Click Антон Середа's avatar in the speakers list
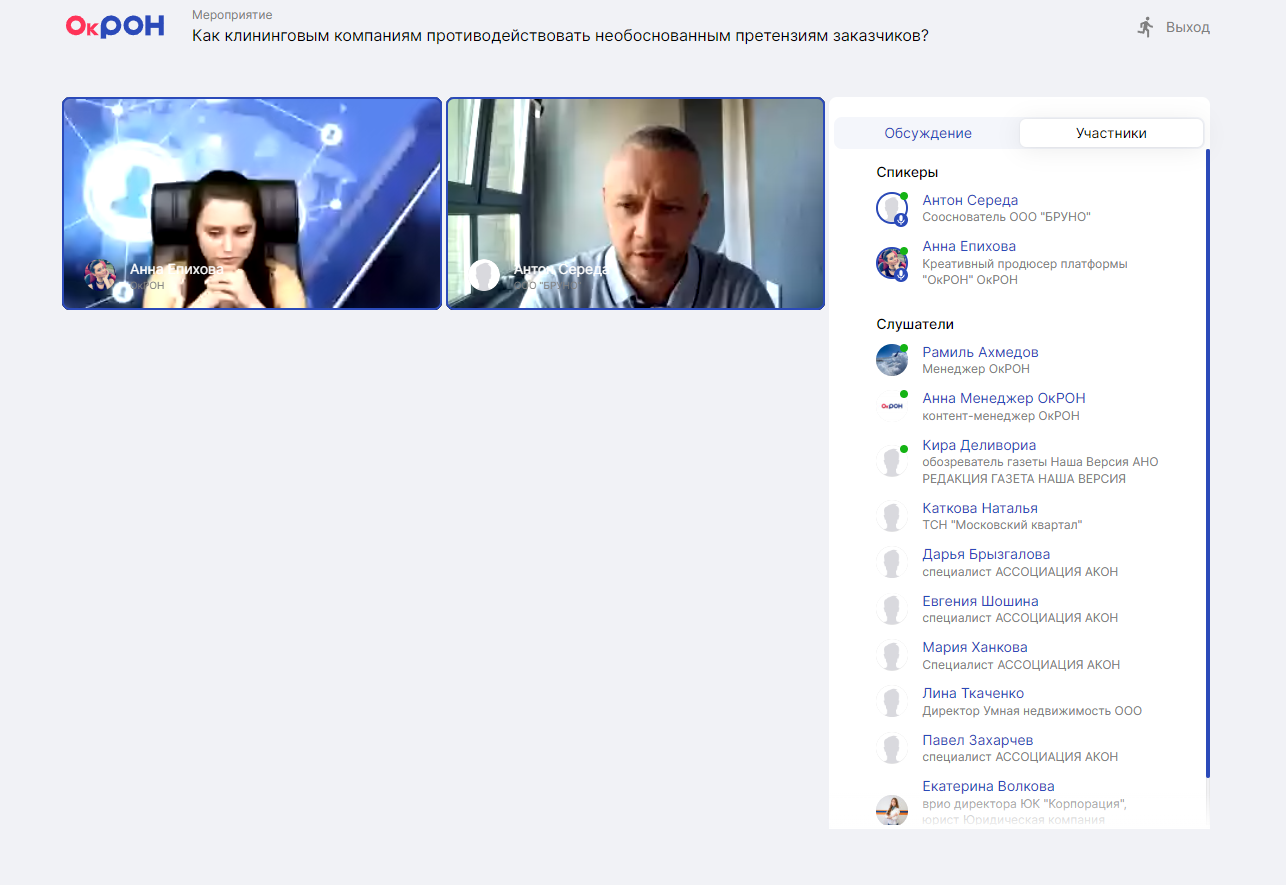Image resolution: width=1286 pixels, height=885 pixels. (891, 208)
